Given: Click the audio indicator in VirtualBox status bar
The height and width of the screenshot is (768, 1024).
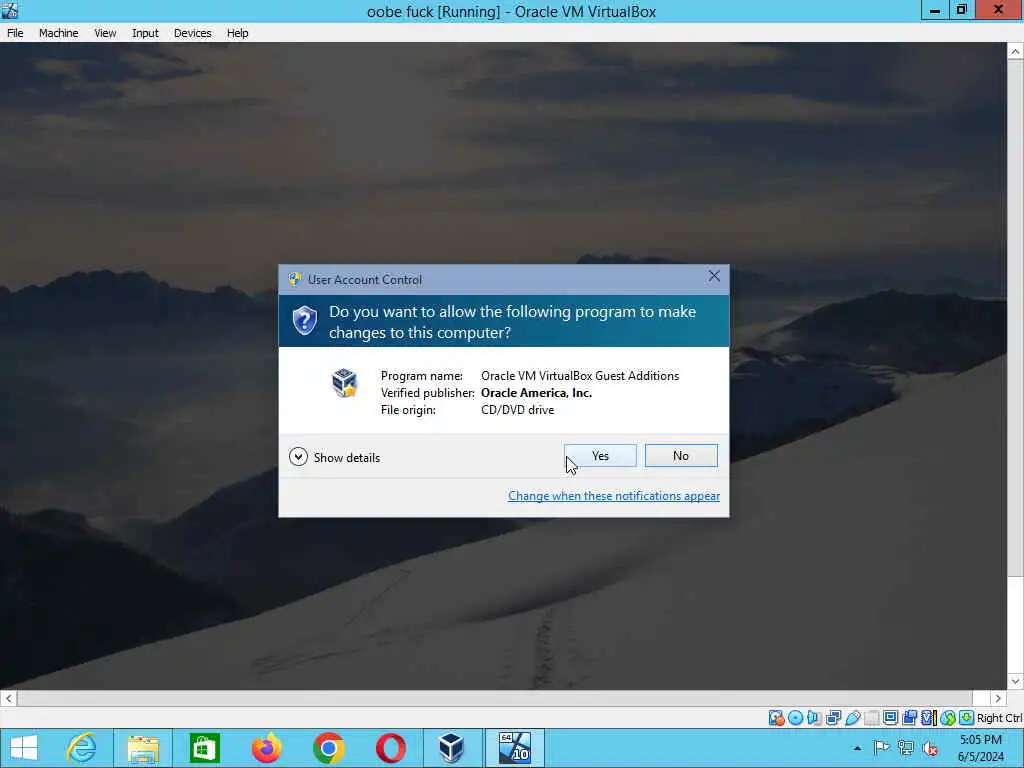Looking at the screenshot, I should coord(814,718).
